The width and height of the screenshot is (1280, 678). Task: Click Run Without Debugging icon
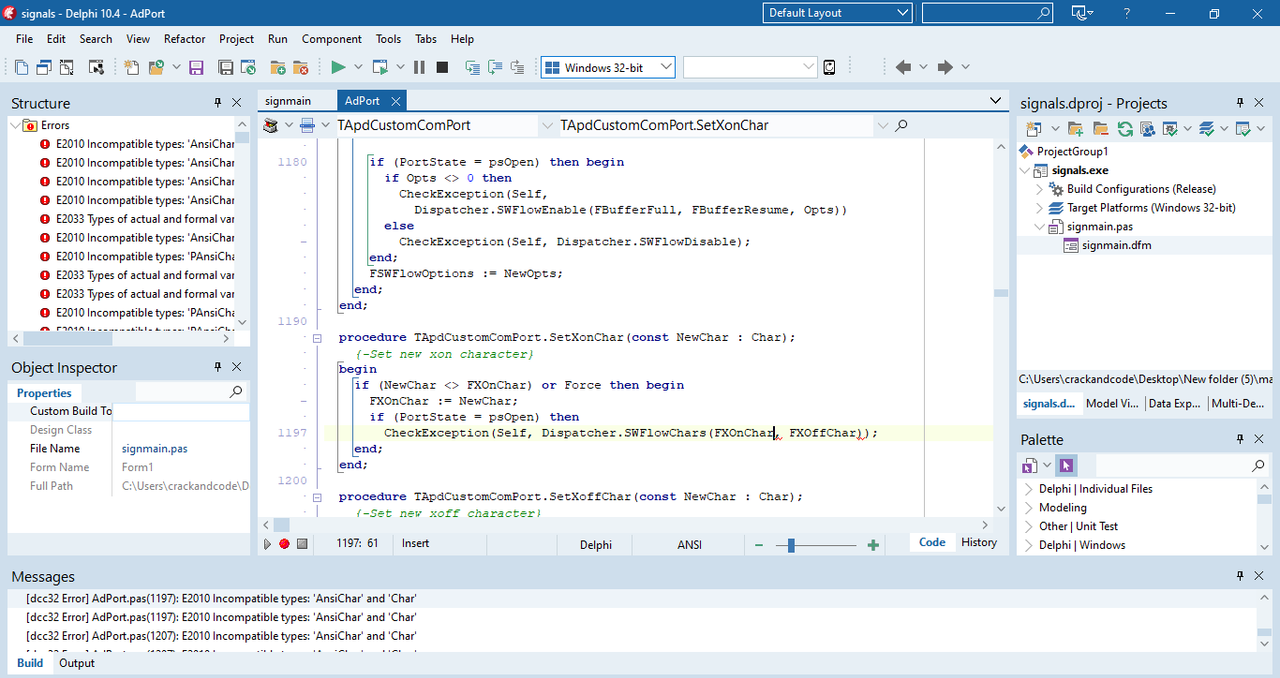pyautogui.click(x=380, y=67)
